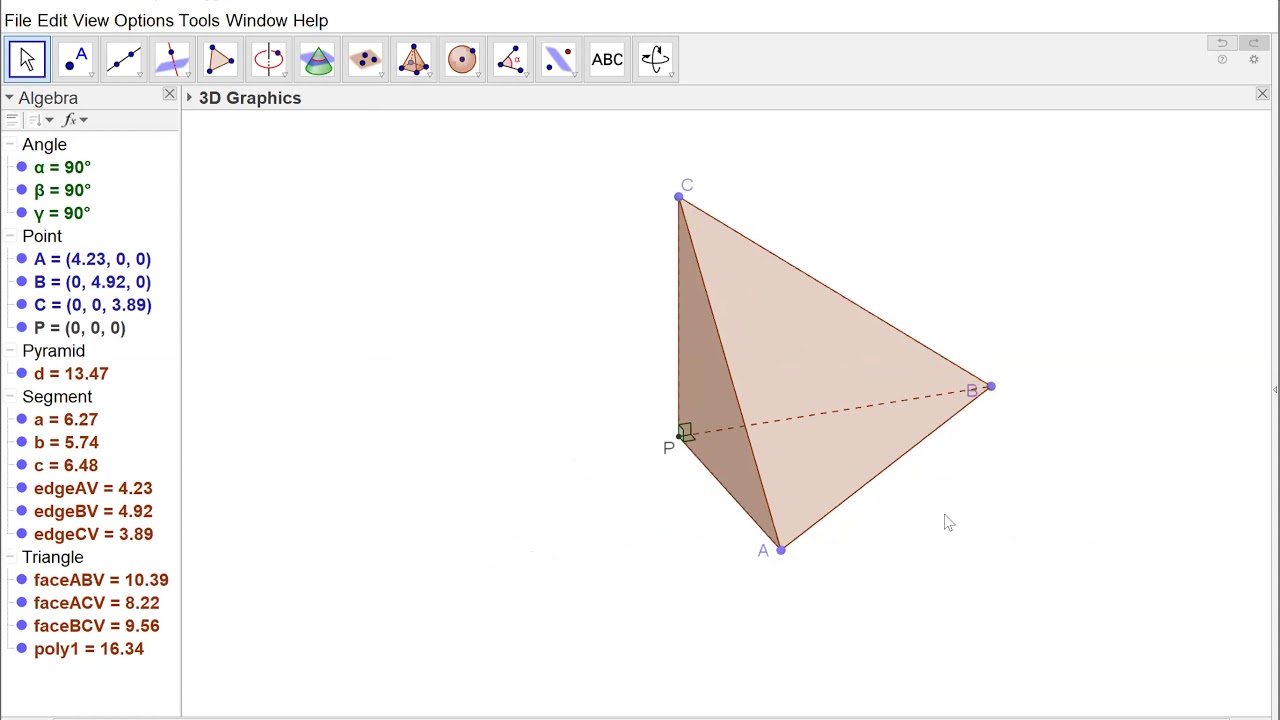1280x720 pixels.
Task: Collapse the Algebra panel header triangle
Action: click(x=8, y=98)
